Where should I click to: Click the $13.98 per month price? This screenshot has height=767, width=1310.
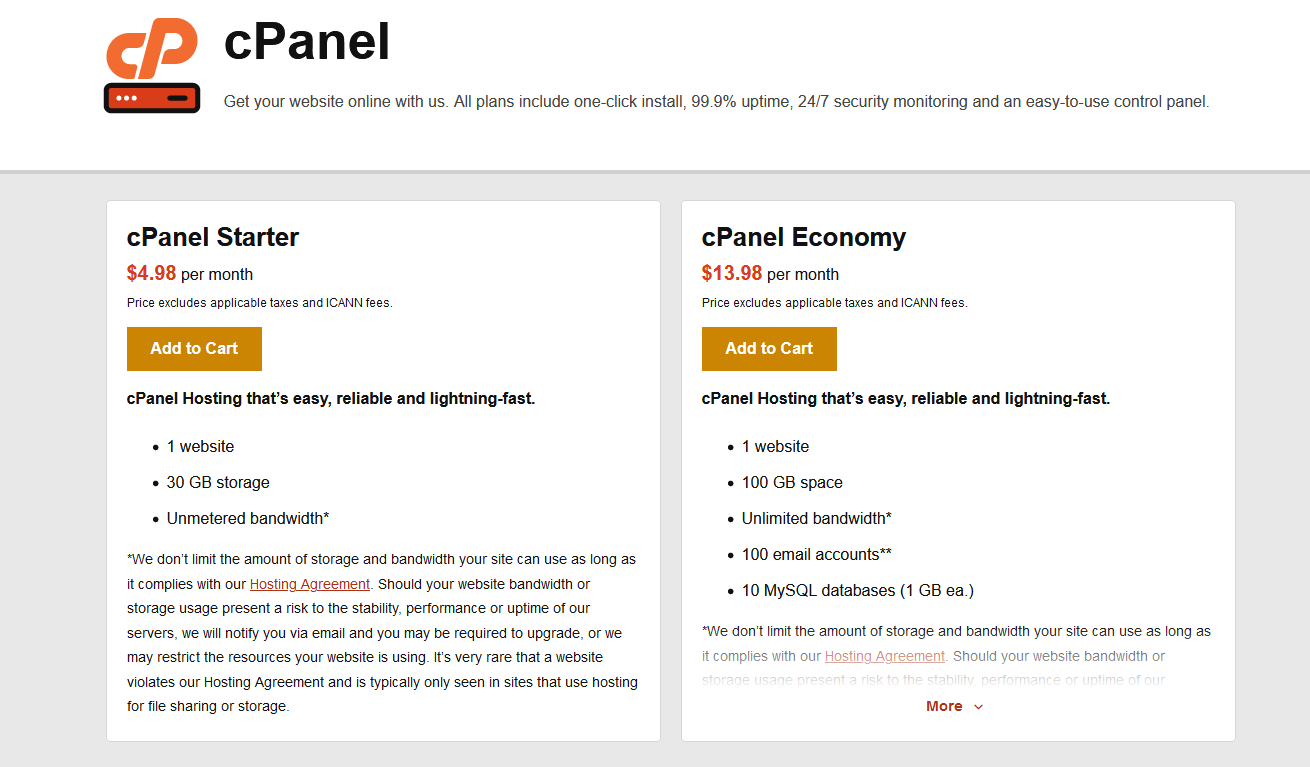click(x=770, y=273)
